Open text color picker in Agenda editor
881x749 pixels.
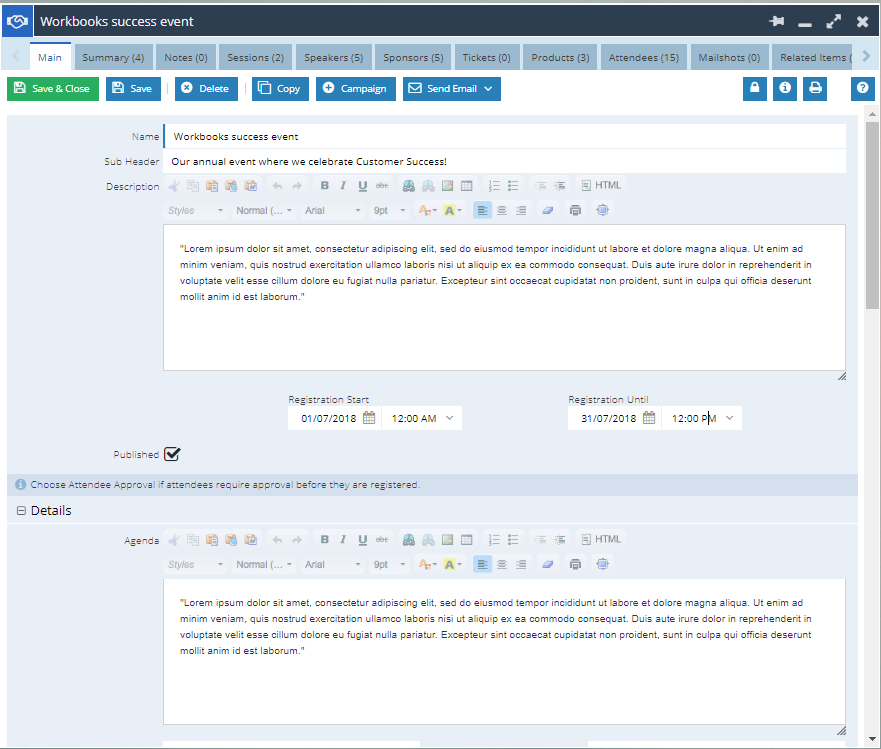427,565
